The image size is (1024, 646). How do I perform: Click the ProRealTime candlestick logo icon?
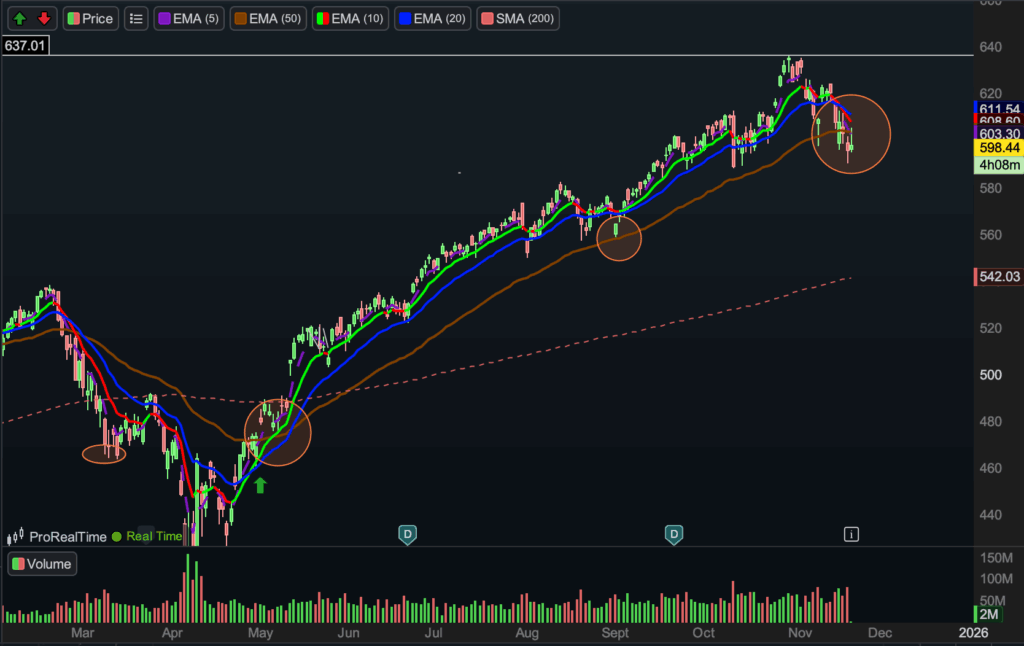pos(18,537)
